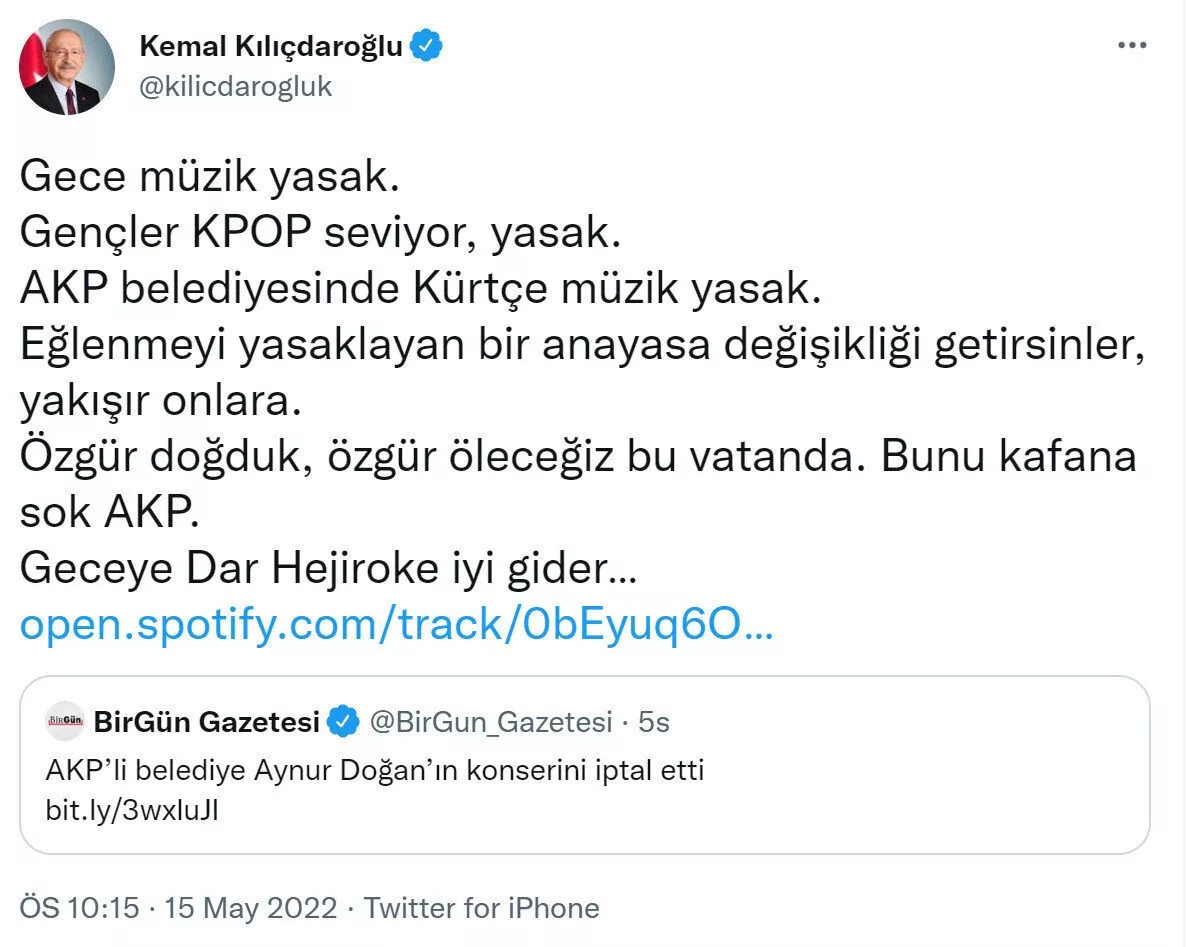Image resolution: width=1186 pixels, height=947 pixels.
Task: Open the open.spotify.com track link
Action: 396,626
